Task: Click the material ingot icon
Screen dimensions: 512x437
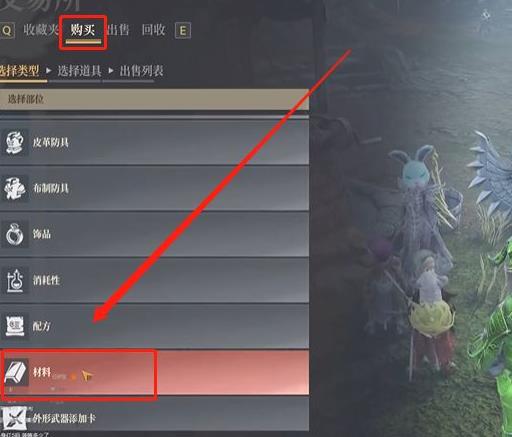Action: 15,372
